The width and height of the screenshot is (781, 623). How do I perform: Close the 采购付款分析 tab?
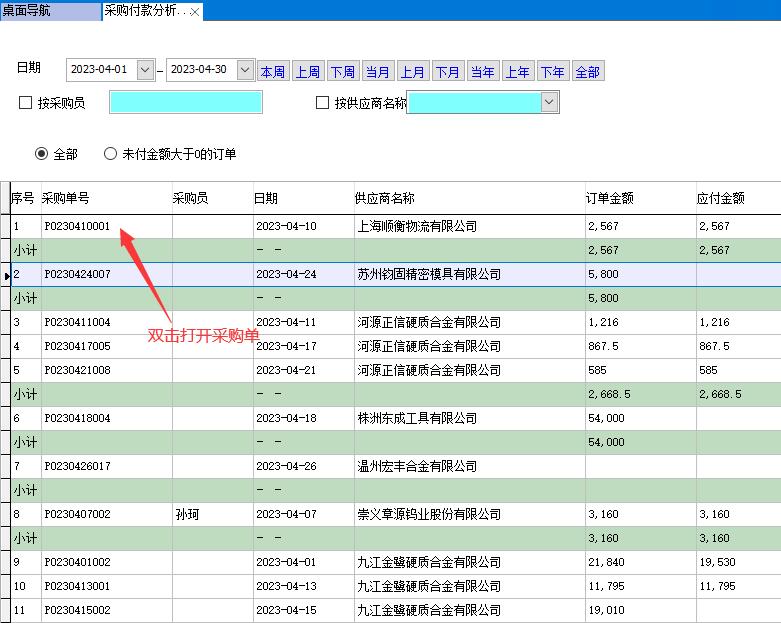point(194,12)
